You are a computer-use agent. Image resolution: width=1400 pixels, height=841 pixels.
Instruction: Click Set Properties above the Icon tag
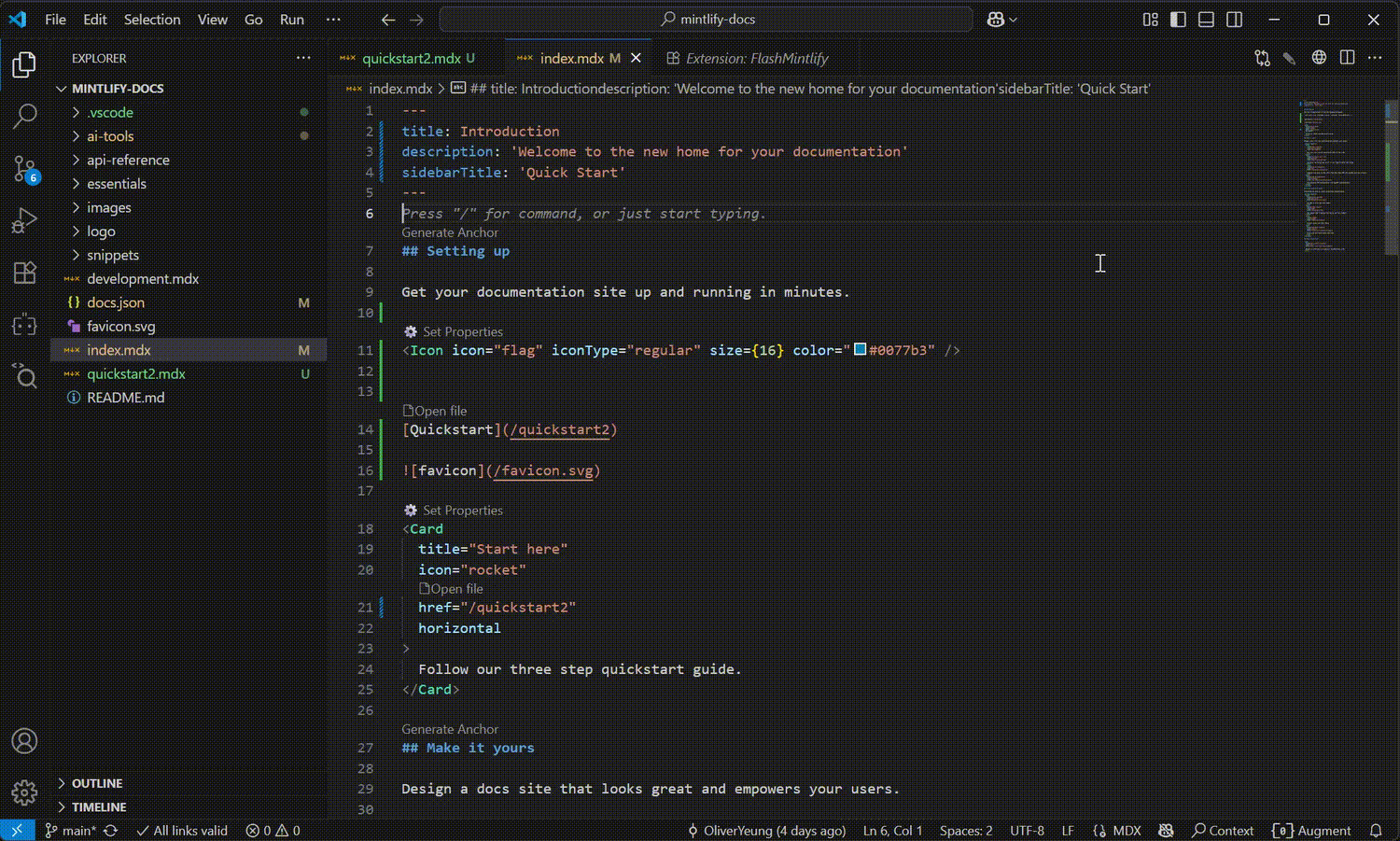(462, 331)
